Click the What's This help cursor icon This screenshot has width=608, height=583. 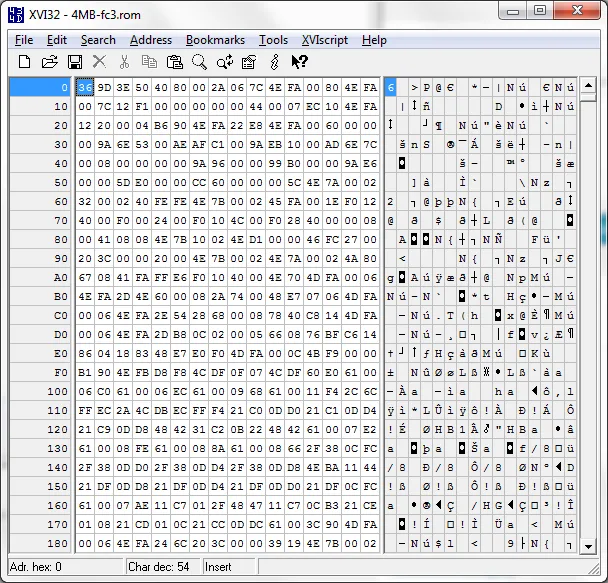click(x=299, y=62)
